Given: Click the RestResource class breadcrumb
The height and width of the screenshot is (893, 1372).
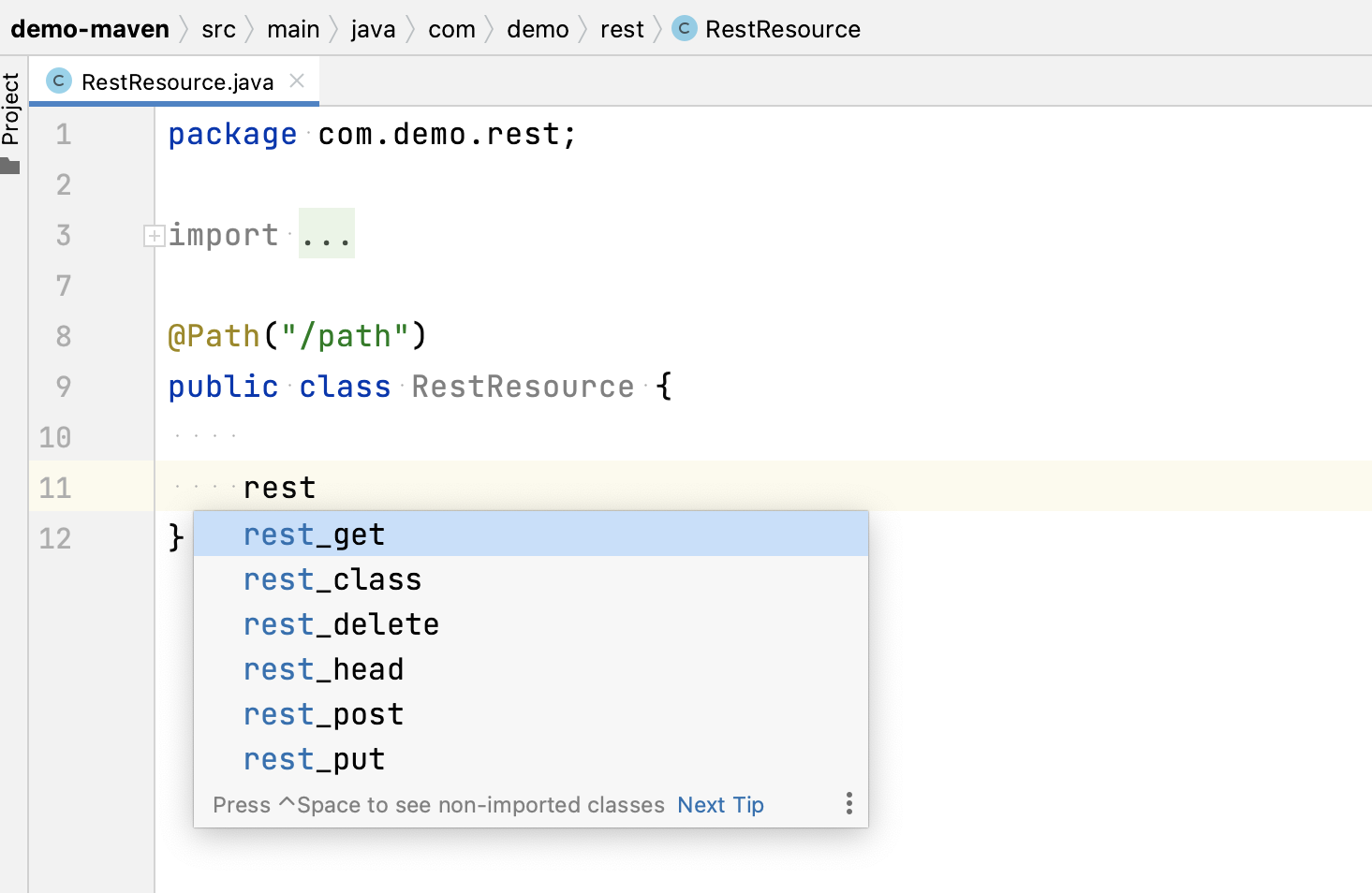Looking at the screenshot, I should coord(782,29).
